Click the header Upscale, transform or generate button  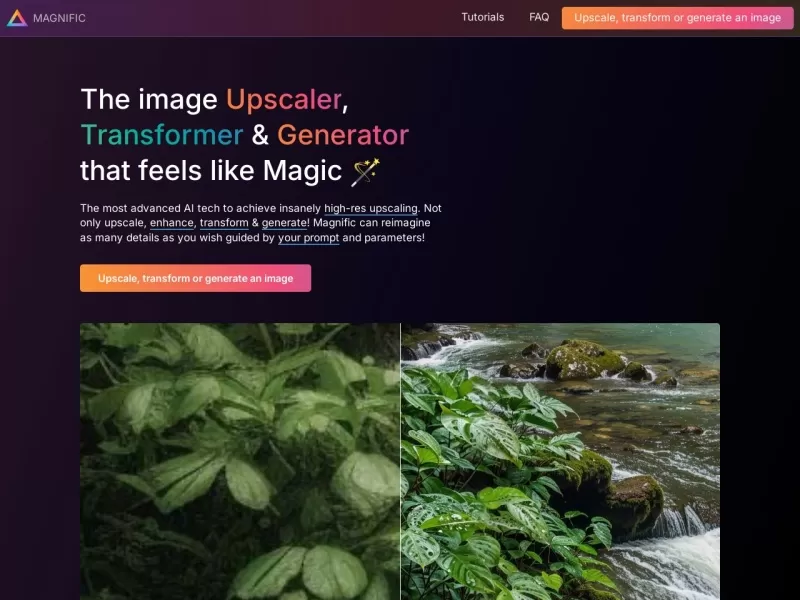click(x=677, y=18)
